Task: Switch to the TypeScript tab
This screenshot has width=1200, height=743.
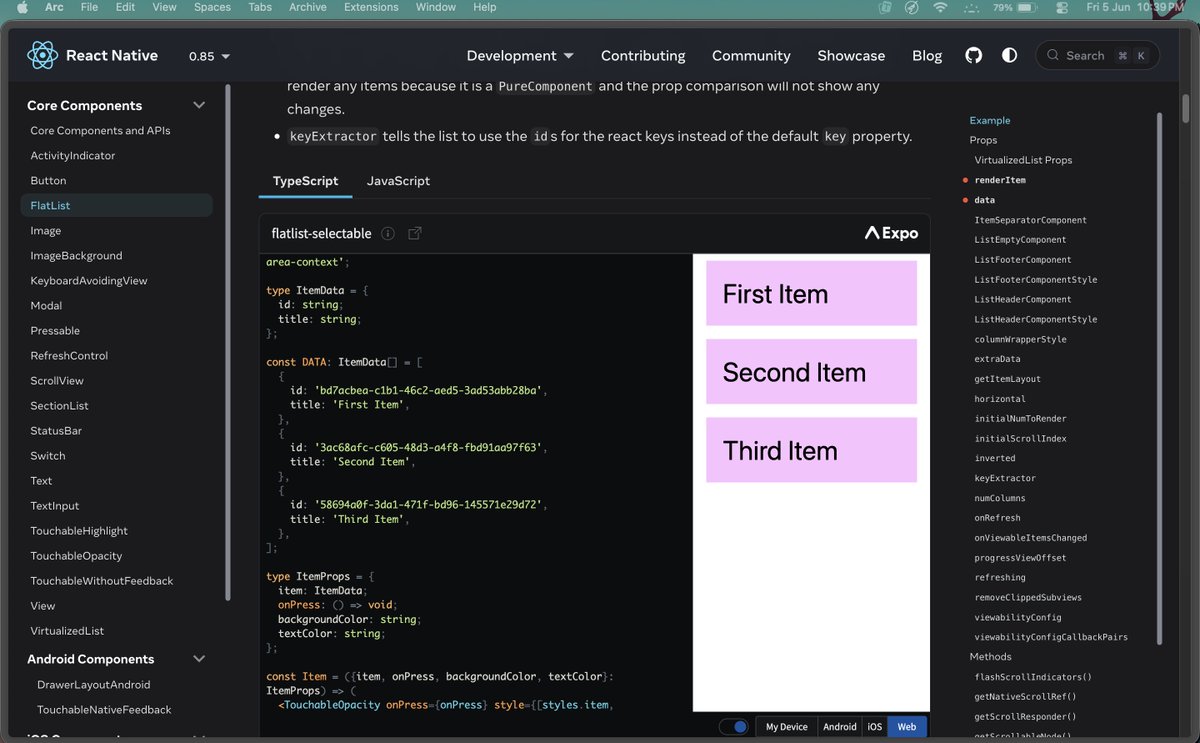Action: pyautogui.click(x=305, y=181)
